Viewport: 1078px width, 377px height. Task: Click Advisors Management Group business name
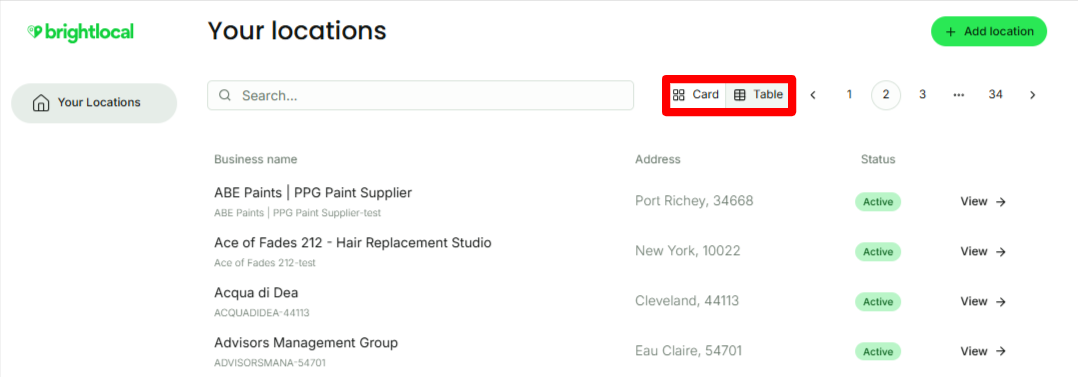[x=306, y=343]
